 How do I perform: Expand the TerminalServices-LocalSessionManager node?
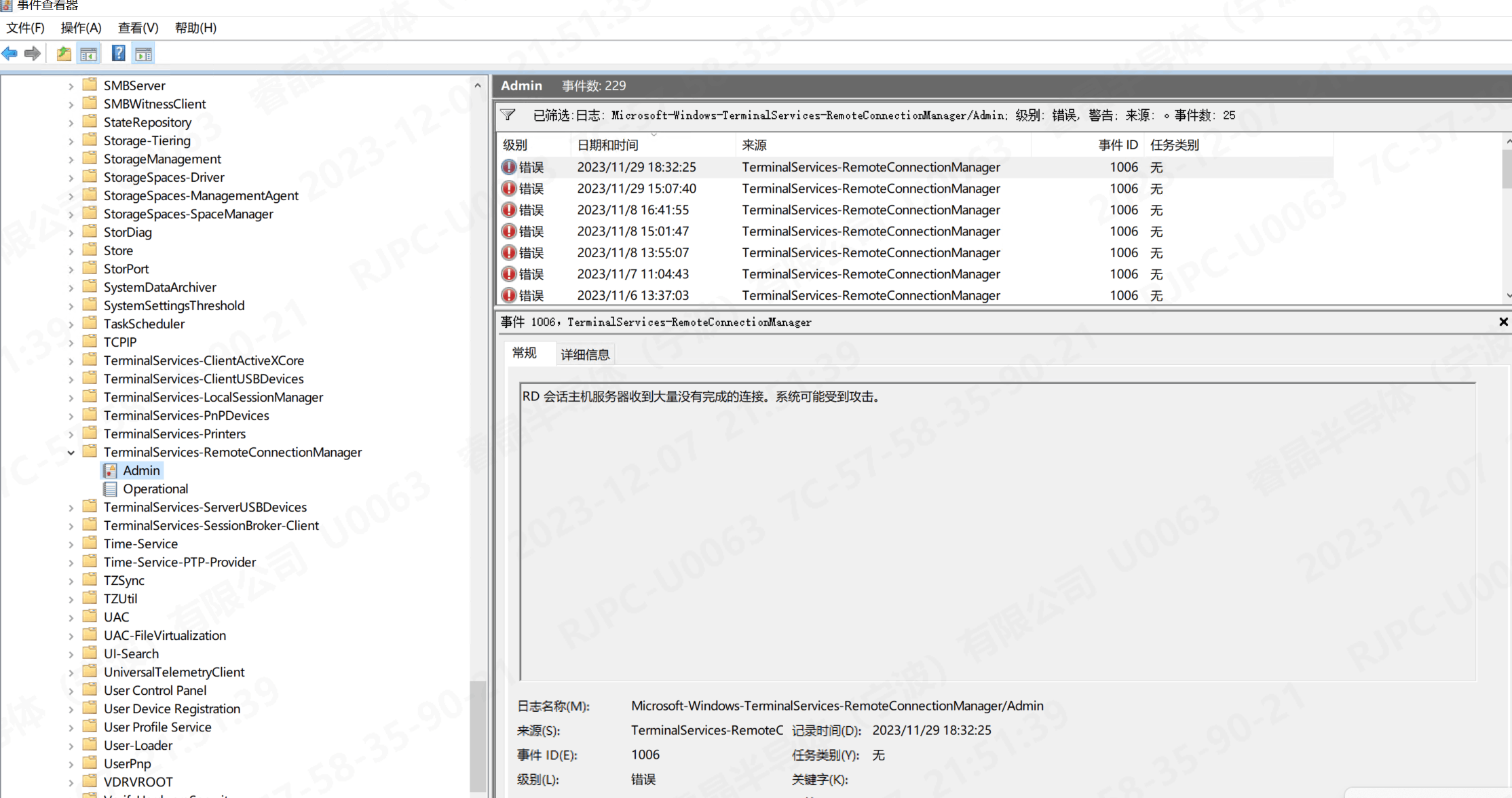pos(71,398)
